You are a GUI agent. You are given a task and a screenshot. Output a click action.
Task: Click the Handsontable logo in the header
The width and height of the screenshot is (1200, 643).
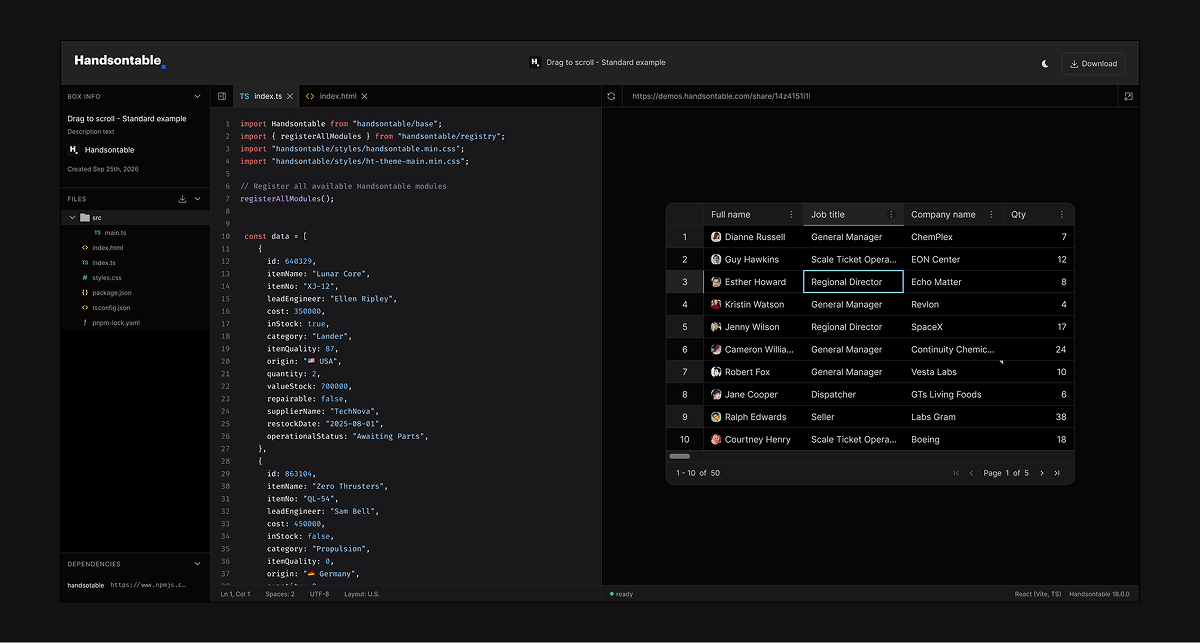tap(120, 61)
